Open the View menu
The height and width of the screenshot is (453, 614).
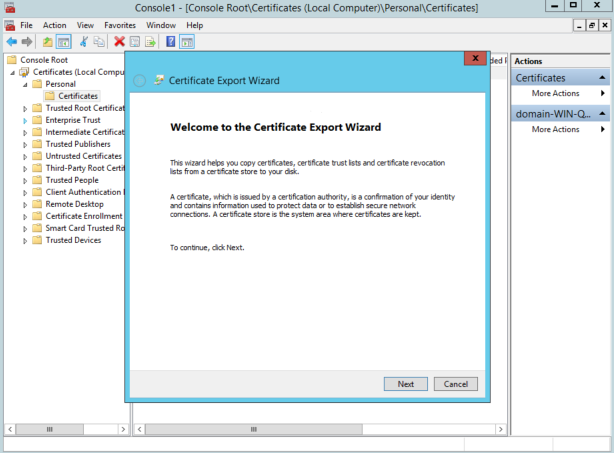click(85, 25)
